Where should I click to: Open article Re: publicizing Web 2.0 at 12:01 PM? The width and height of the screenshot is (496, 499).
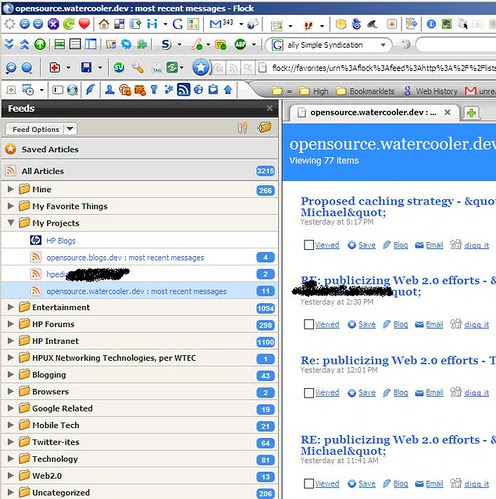398,360
